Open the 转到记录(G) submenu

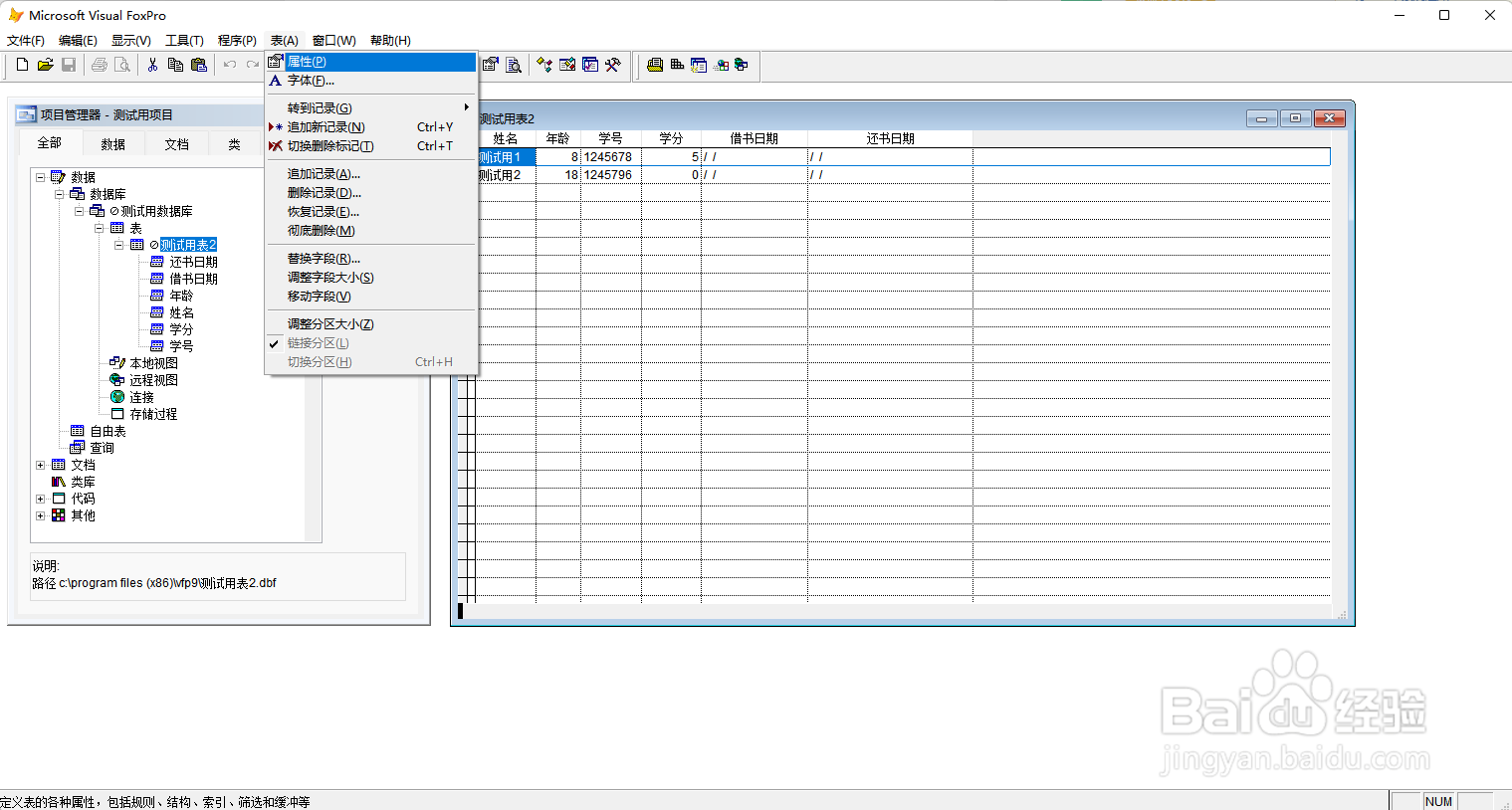371,107
